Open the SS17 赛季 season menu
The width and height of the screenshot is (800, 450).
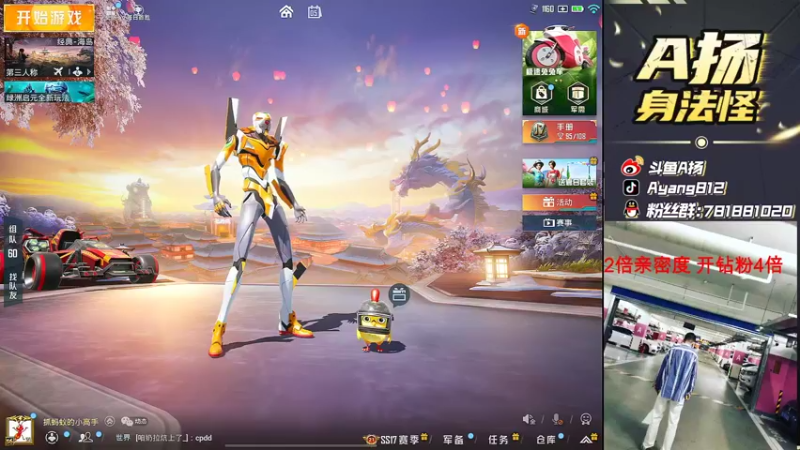click(399, 439)
